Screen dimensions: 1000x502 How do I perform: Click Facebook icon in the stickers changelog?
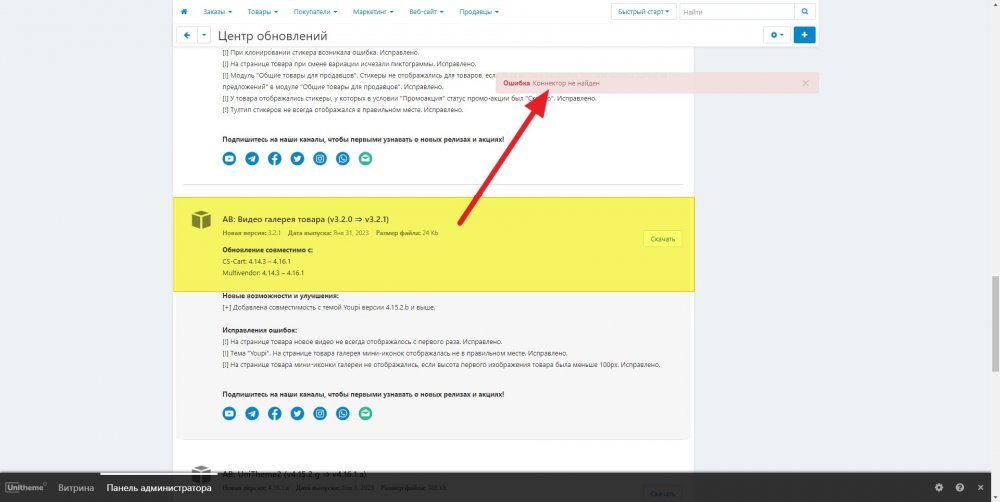(x=274, y=158)
